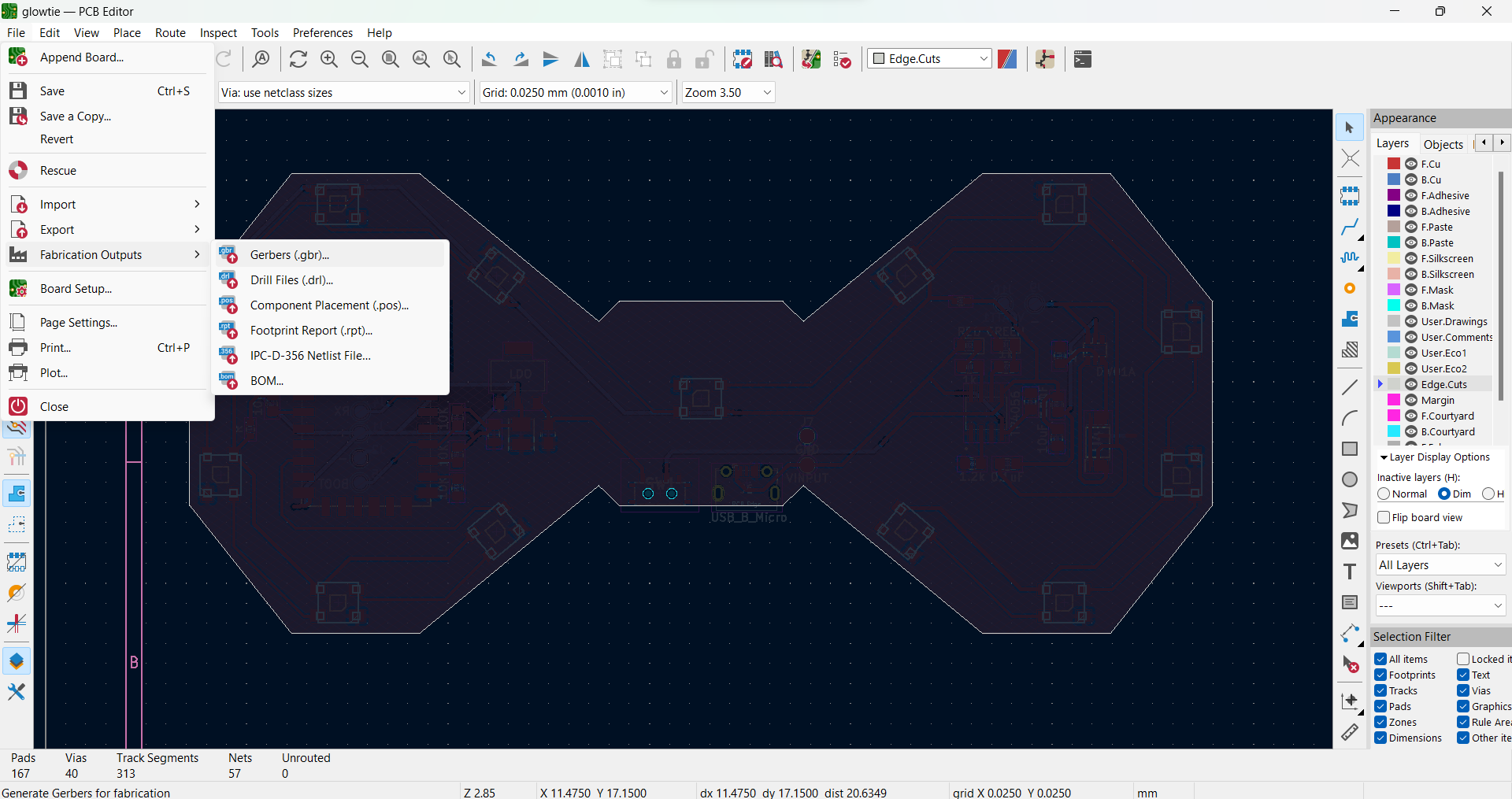Image resolution: width=1512 pixels, height=799 pixels.
Task: Select the Add Filled Zone tool
Action: pyautogui.click(x=1350, y=319)
